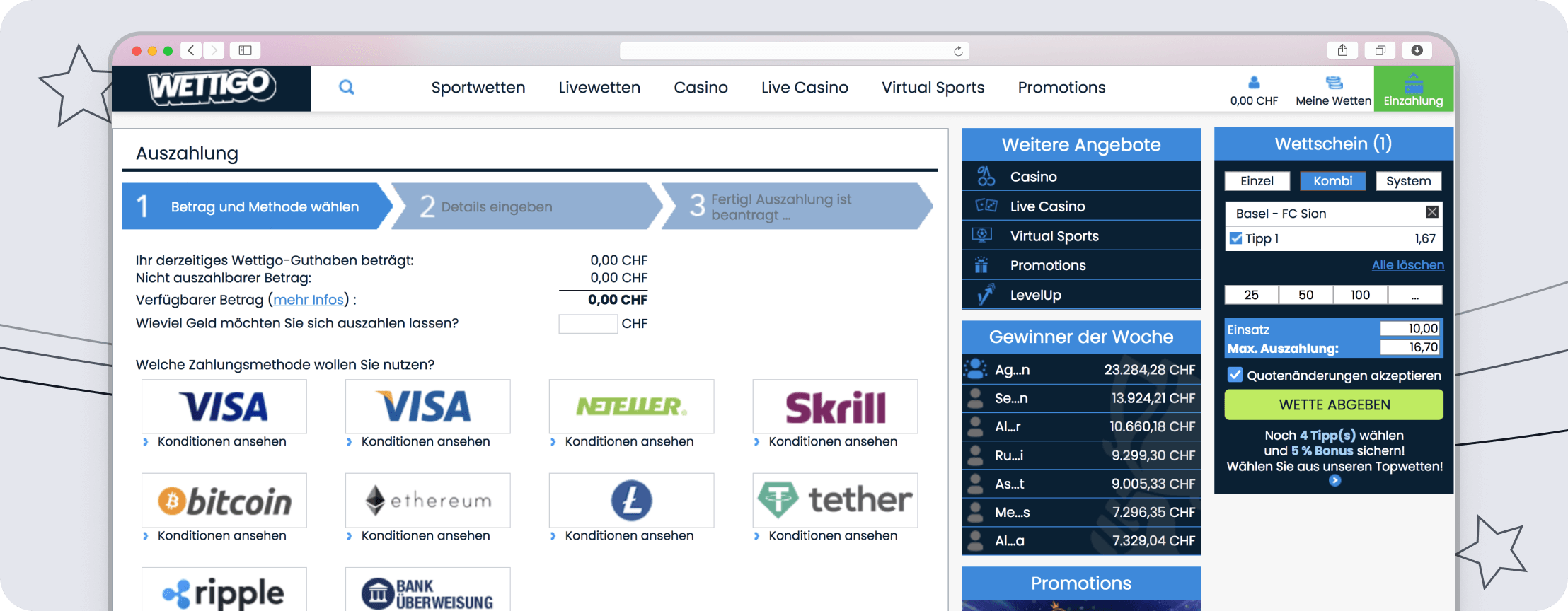Screen dimensions: 1568x611
Task: Click the Einsatz amount field
Action: [x=1410, y=329]
